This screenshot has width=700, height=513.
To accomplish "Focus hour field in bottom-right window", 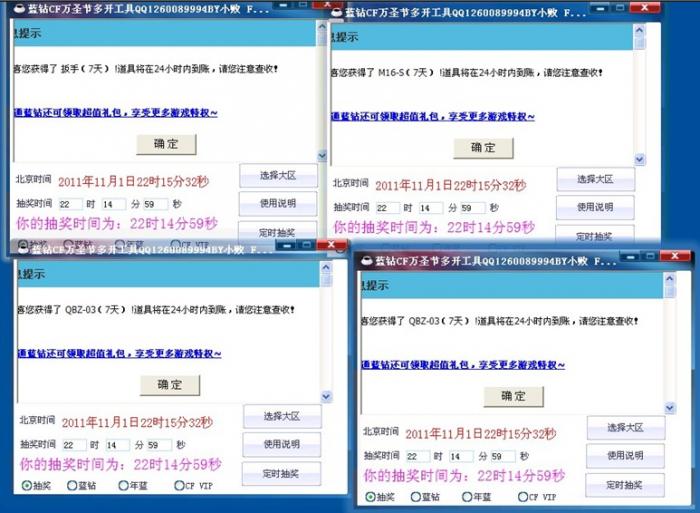I will [418, 456].
